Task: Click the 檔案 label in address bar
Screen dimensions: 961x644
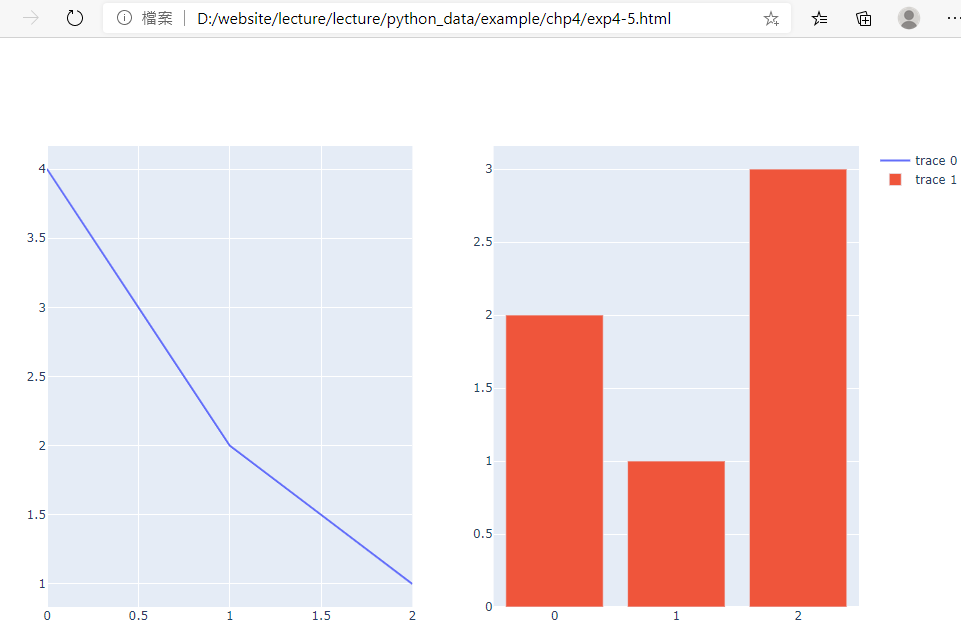Action: 157,19
